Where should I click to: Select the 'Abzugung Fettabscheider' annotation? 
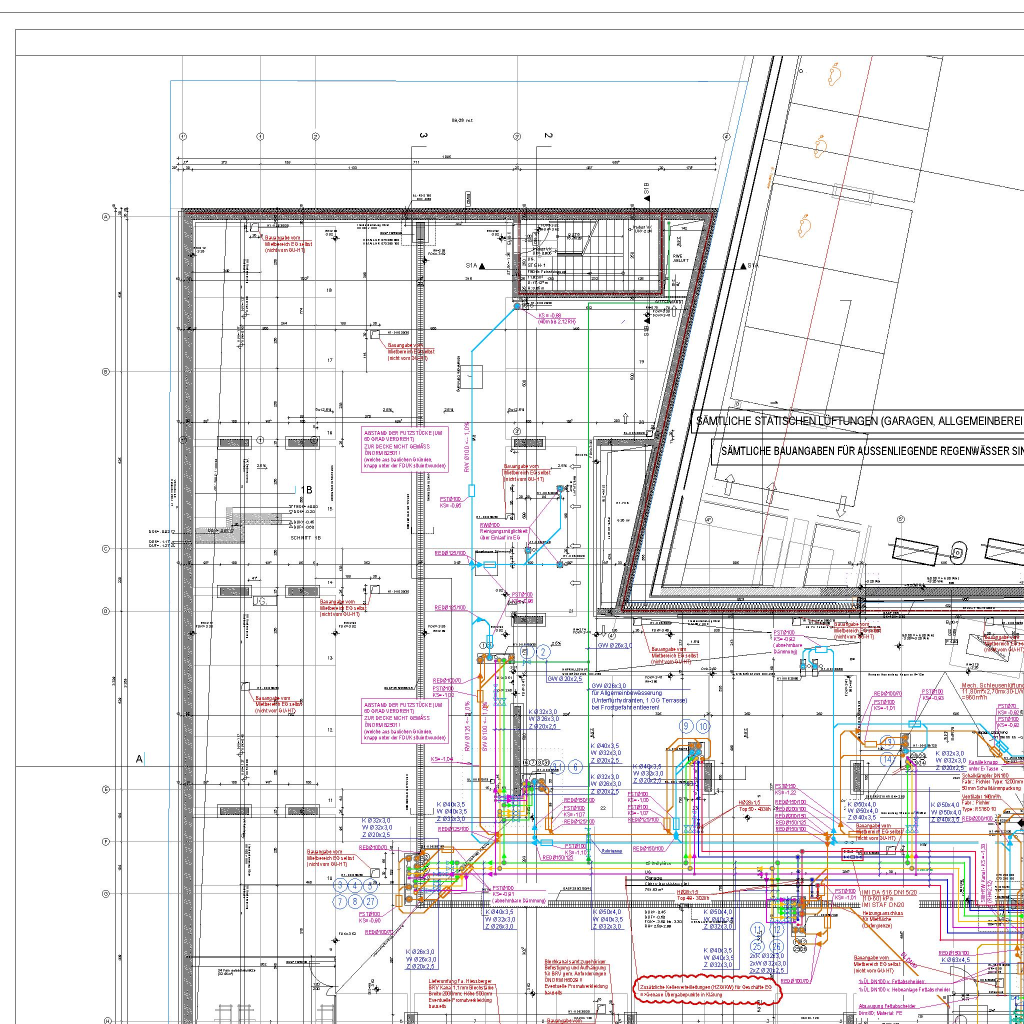pos(888,1010)
